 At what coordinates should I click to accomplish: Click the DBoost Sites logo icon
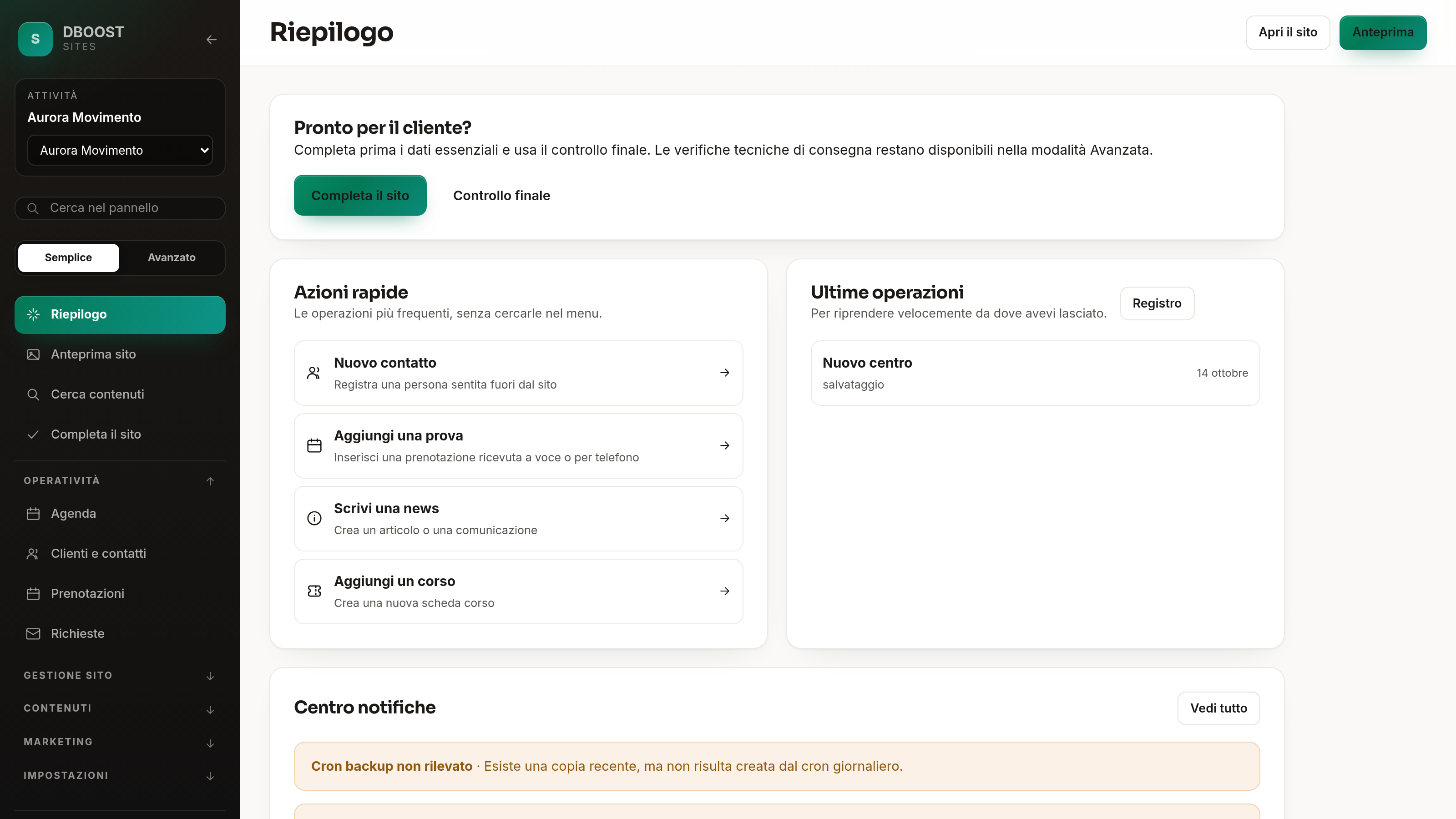coord(35,39)
